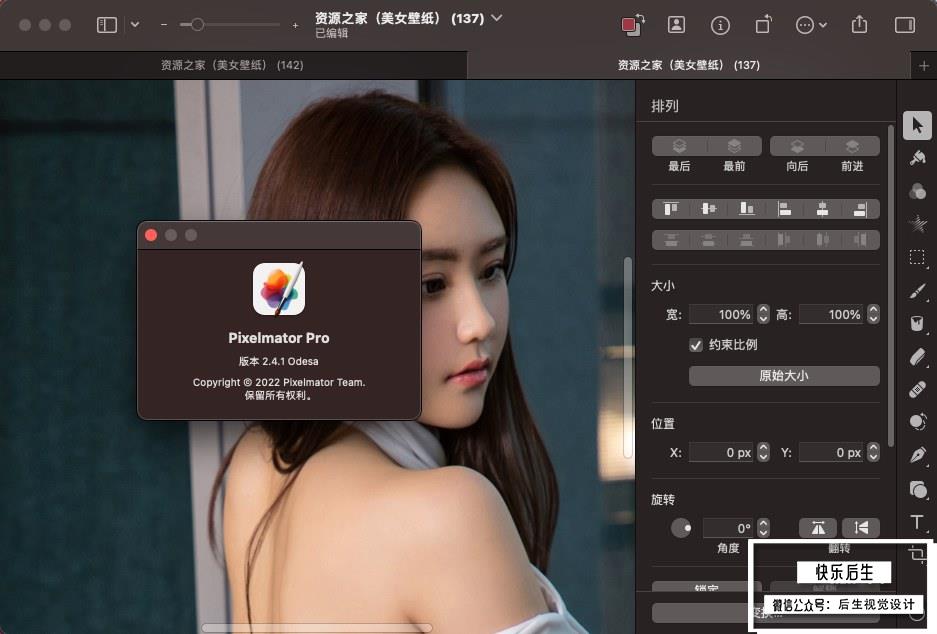Toggle the left sidebar layout icon
The image size is (937, 634).
point(106,24)
